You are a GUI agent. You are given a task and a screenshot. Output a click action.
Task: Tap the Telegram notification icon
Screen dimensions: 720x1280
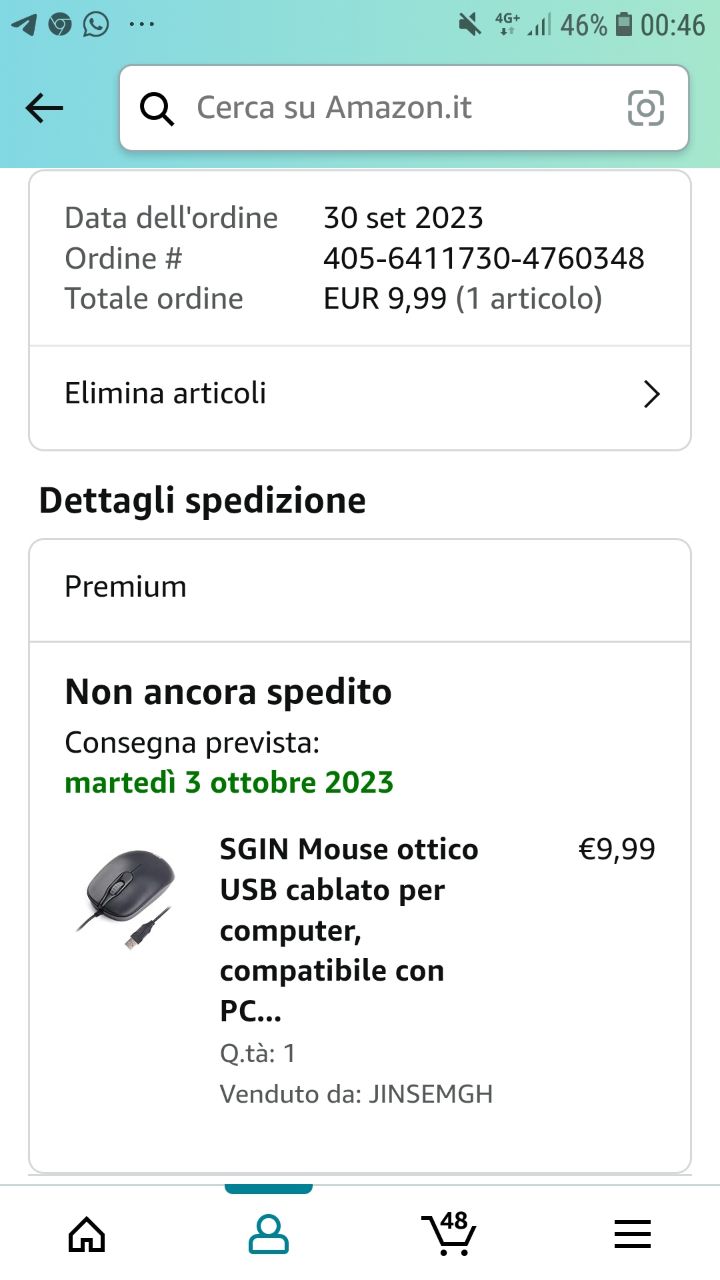(24, 24)
